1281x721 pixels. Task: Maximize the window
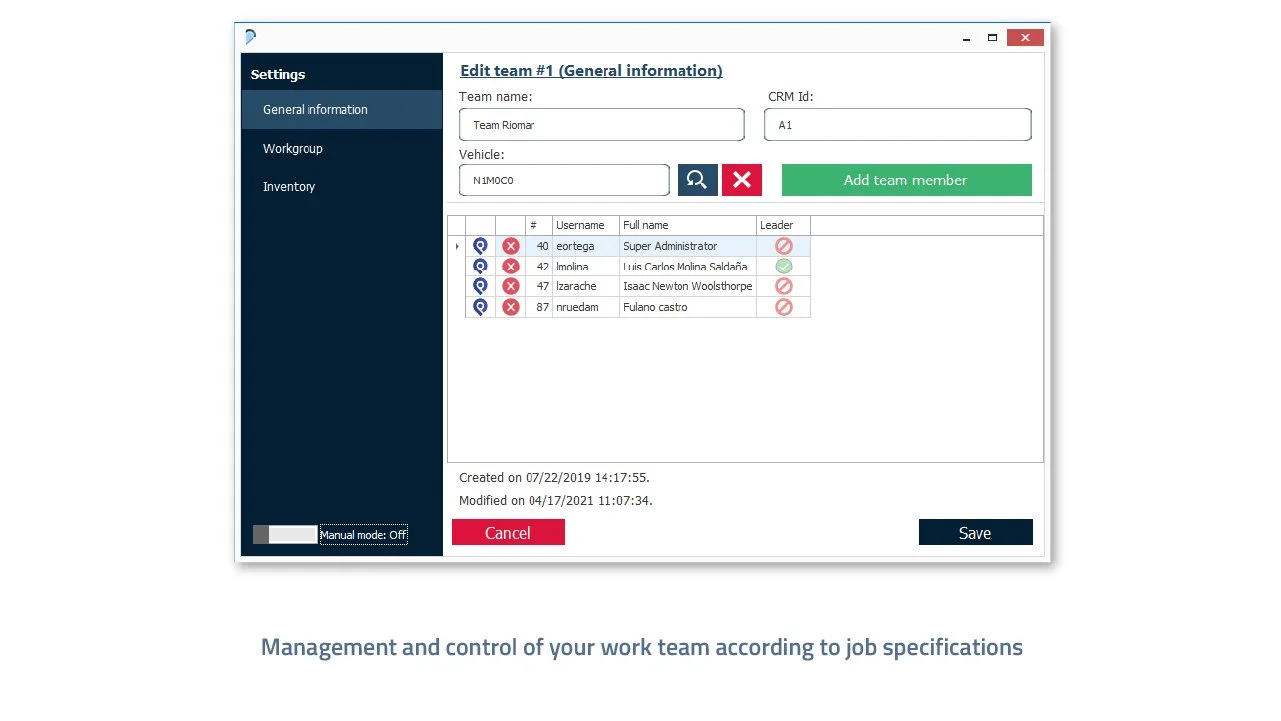[992, 38]
